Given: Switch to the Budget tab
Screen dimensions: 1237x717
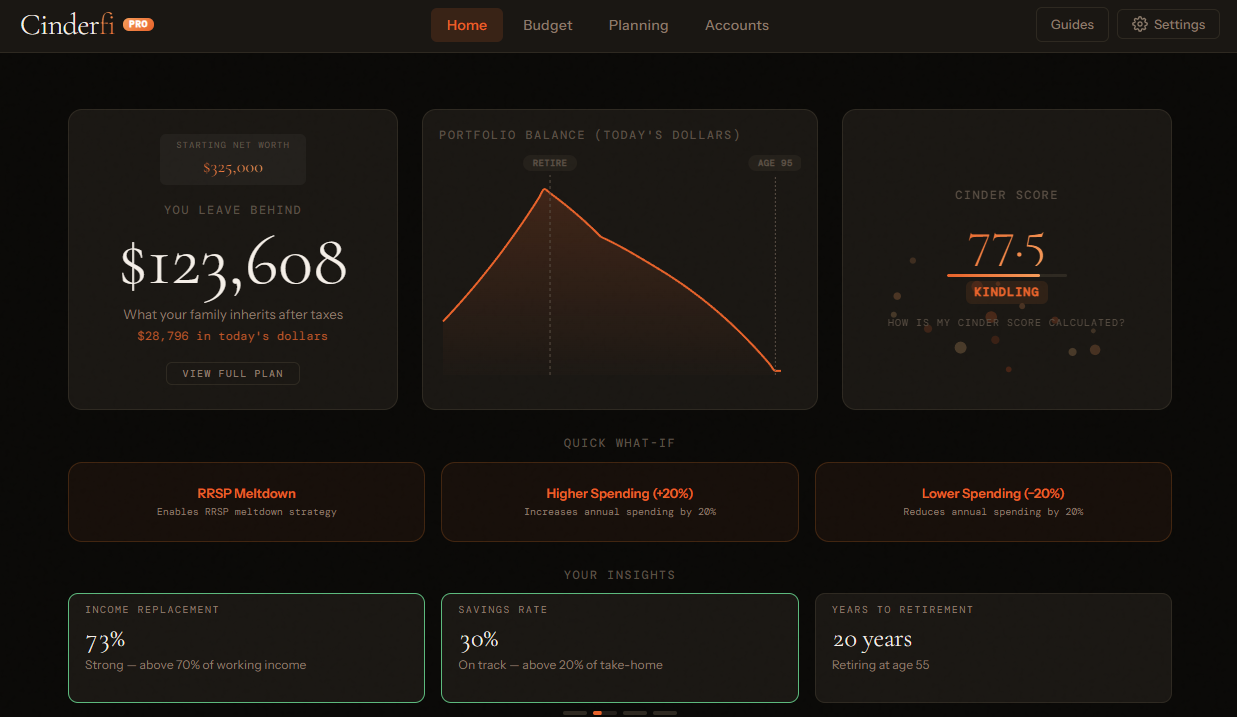Looking at the screenshot, I should tap(548, 25).
